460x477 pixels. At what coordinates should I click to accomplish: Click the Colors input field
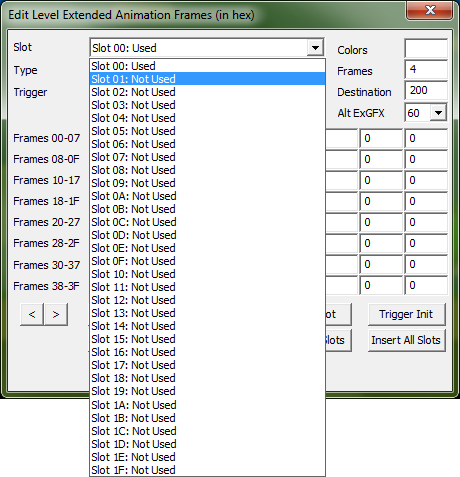point(426,49)
